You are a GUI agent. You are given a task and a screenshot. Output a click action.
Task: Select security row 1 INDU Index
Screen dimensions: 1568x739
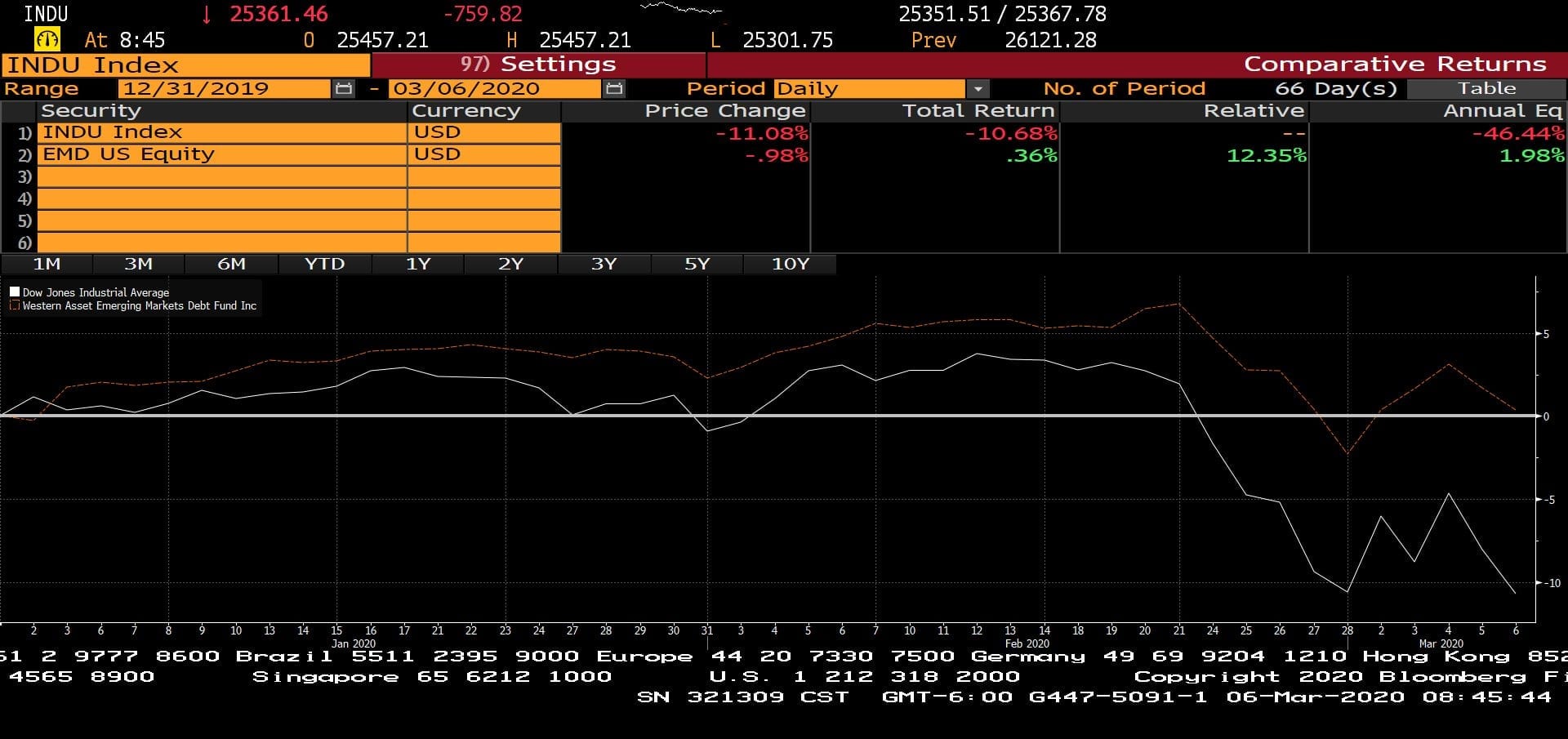pos(221,132)
